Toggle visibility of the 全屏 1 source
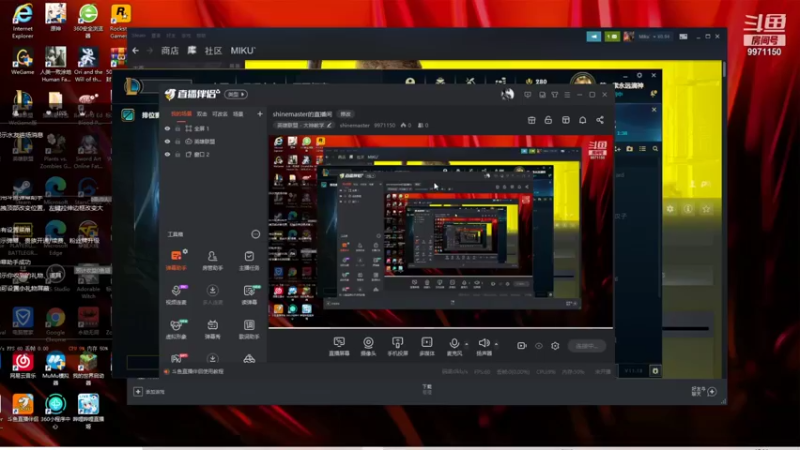The image size is (800, 450). point(167,129)
